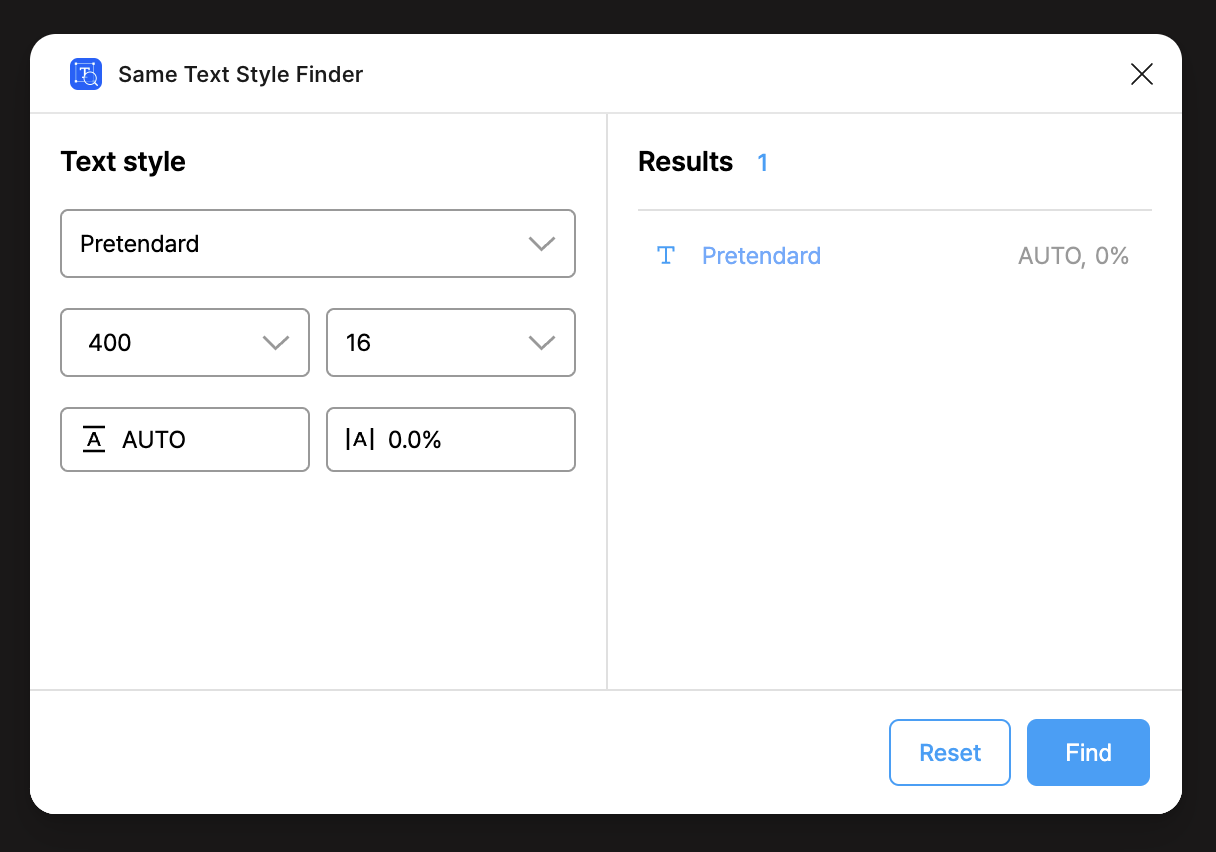Viewport: 1216px width, 852px height.
Task: Click the AUTO line height input field
Action: (x=185, y=439)
